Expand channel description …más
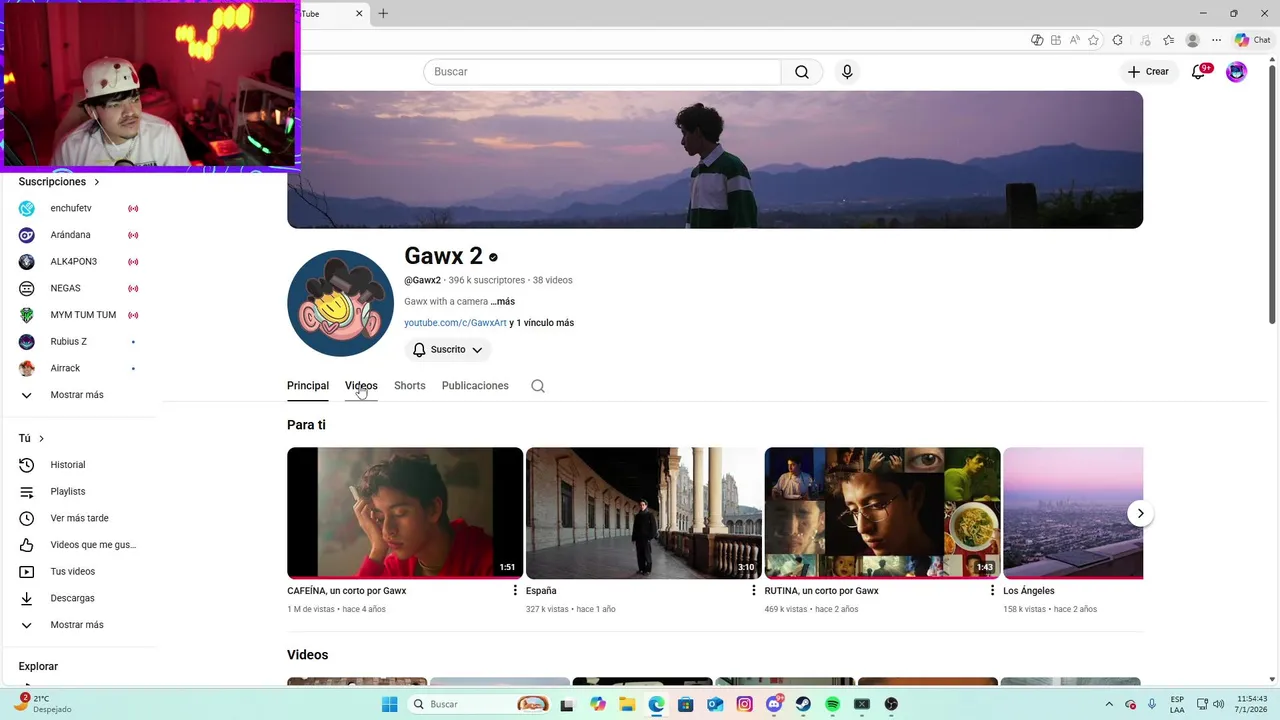The width and height of the screenshot is (1280, 720). (x=503, y=301)
